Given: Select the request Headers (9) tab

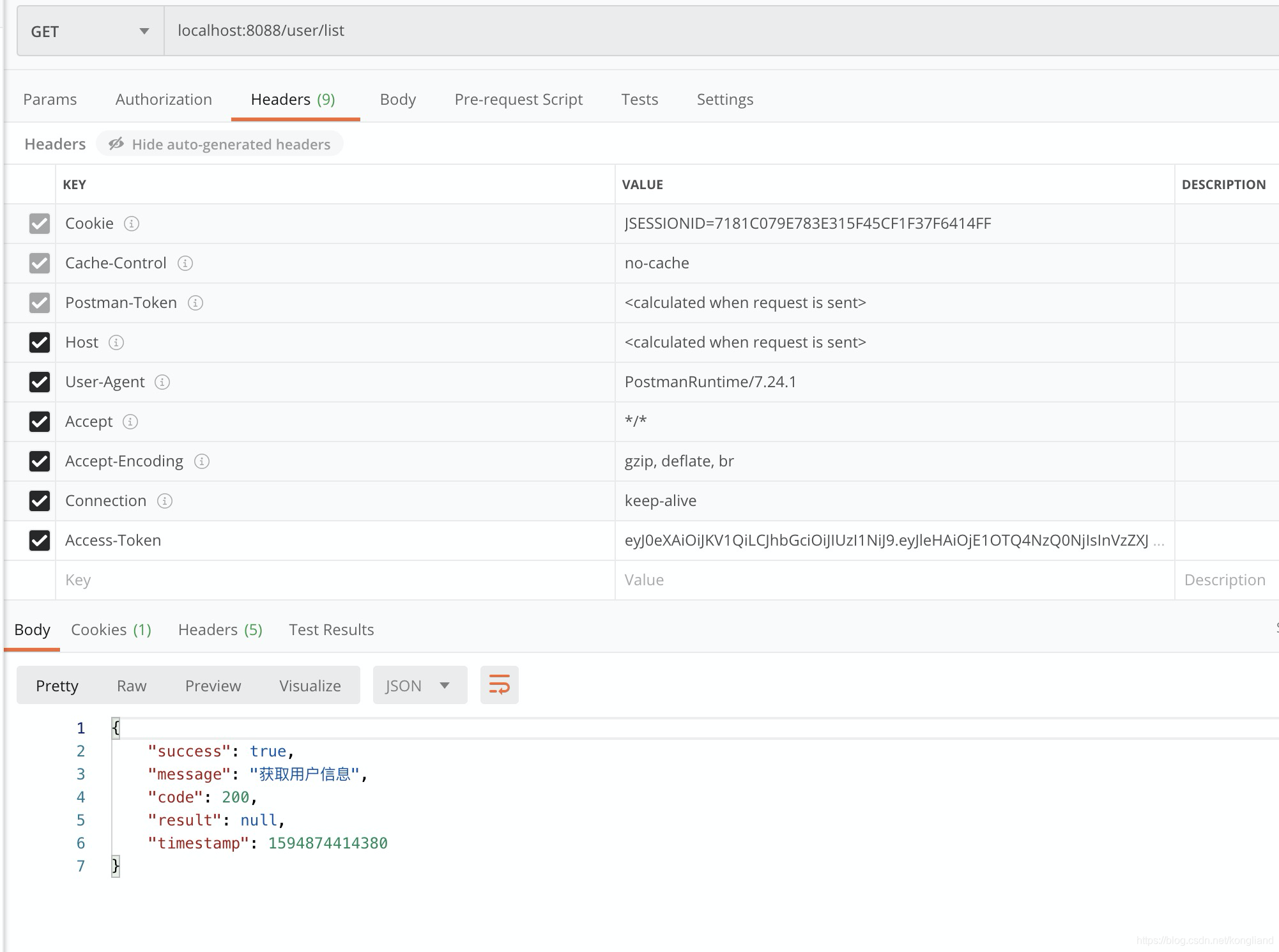Looking at the screenshot, I should (293, 100).
